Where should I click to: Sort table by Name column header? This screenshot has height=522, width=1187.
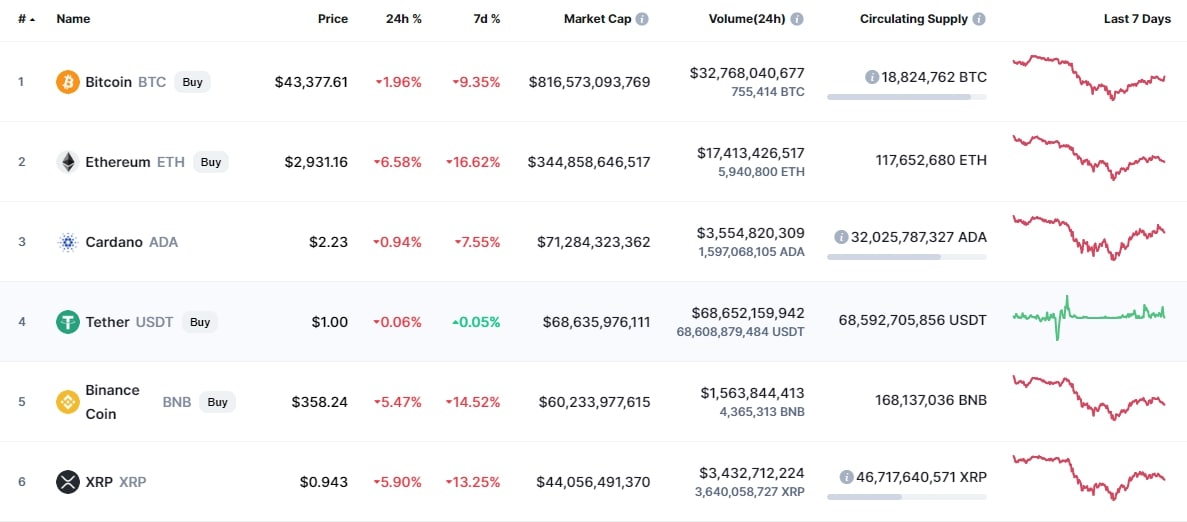73,19
